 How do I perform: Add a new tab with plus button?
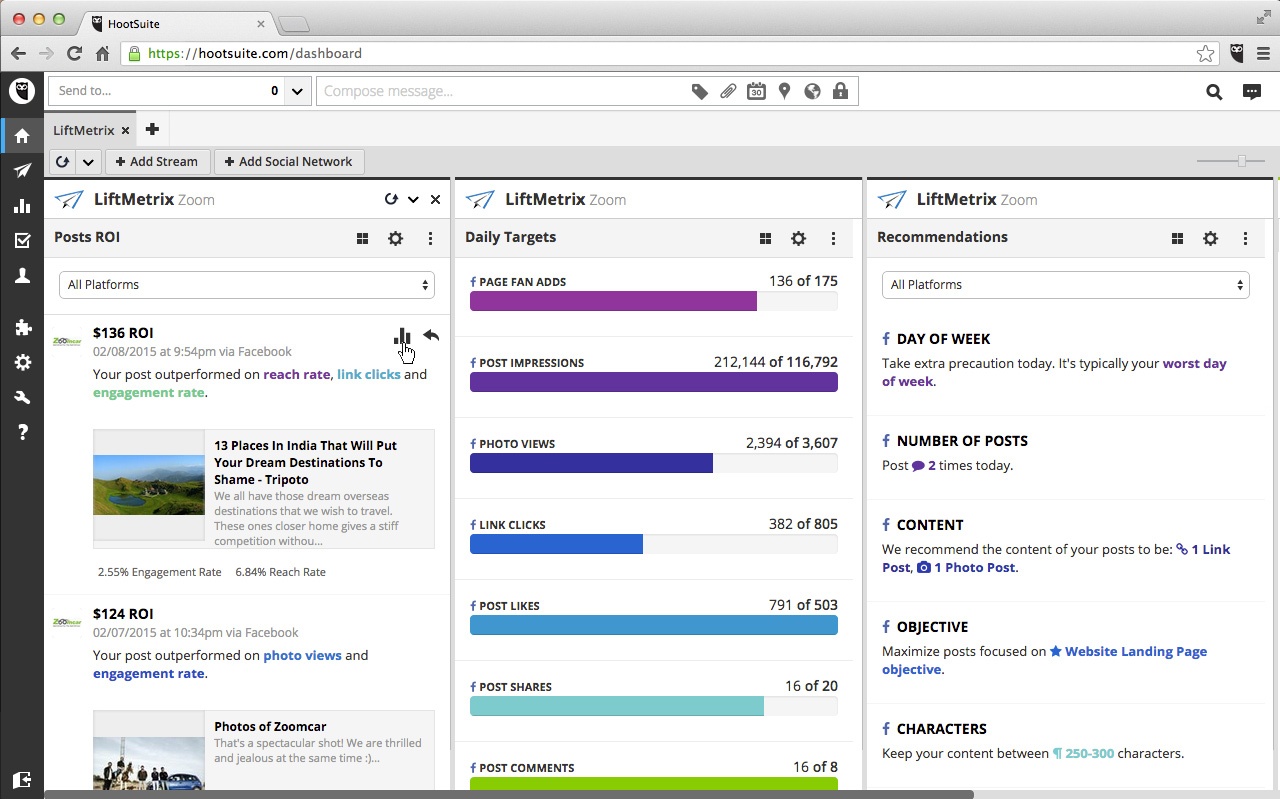pyautogui.click(x=152, y=129)
